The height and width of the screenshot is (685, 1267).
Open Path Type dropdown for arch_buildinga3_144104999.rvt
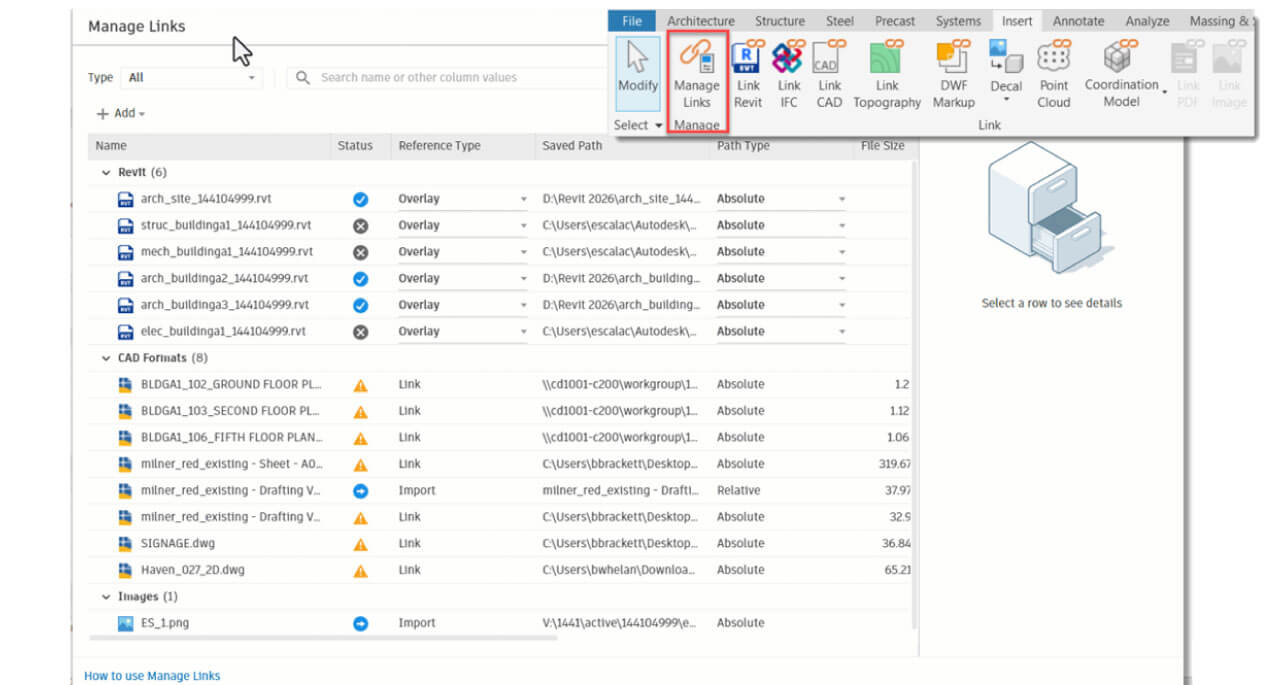coord(780,305)
